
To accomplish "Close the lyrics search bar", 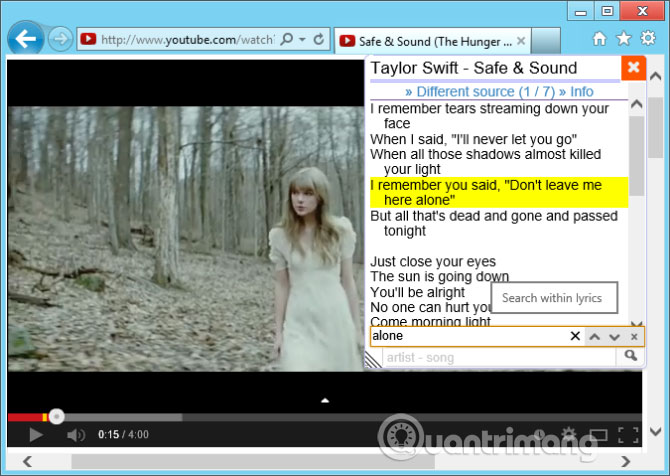I will [x=634, y=337].
